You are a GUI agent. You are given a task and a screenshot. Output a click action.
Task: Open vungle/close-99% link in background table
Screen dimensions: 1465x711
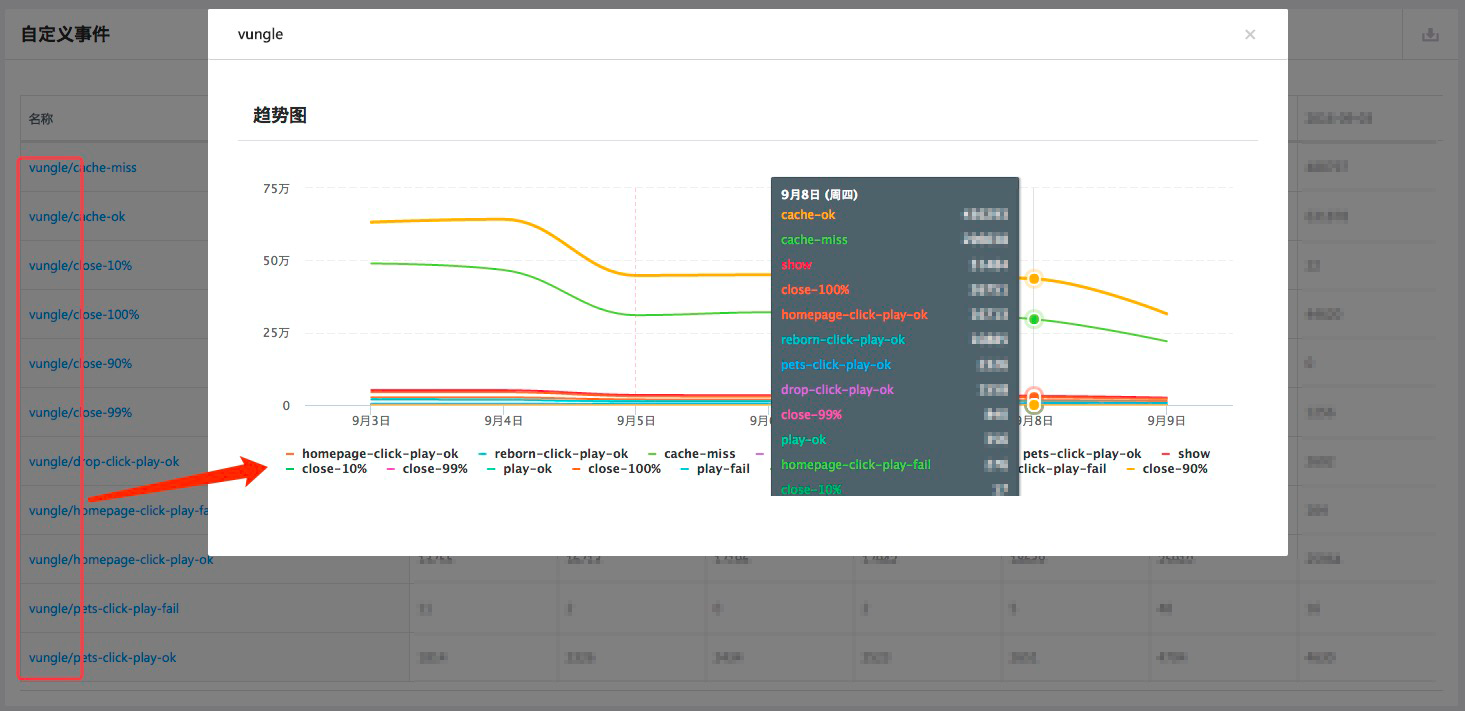click(80, 413)
